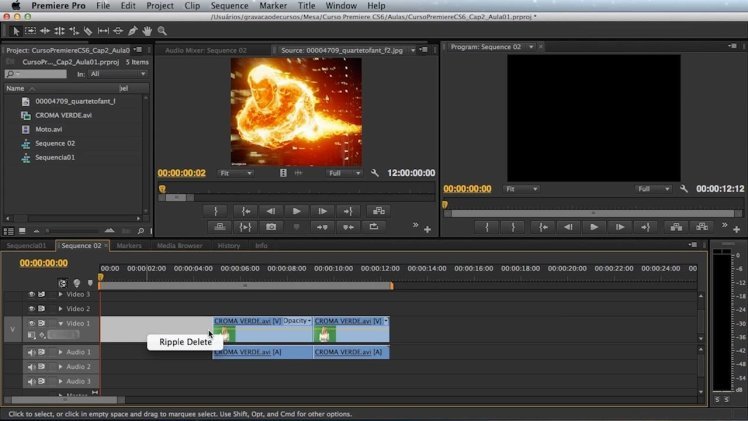
Task: Open Program monitor settings wrench
Action: point(684,189)
